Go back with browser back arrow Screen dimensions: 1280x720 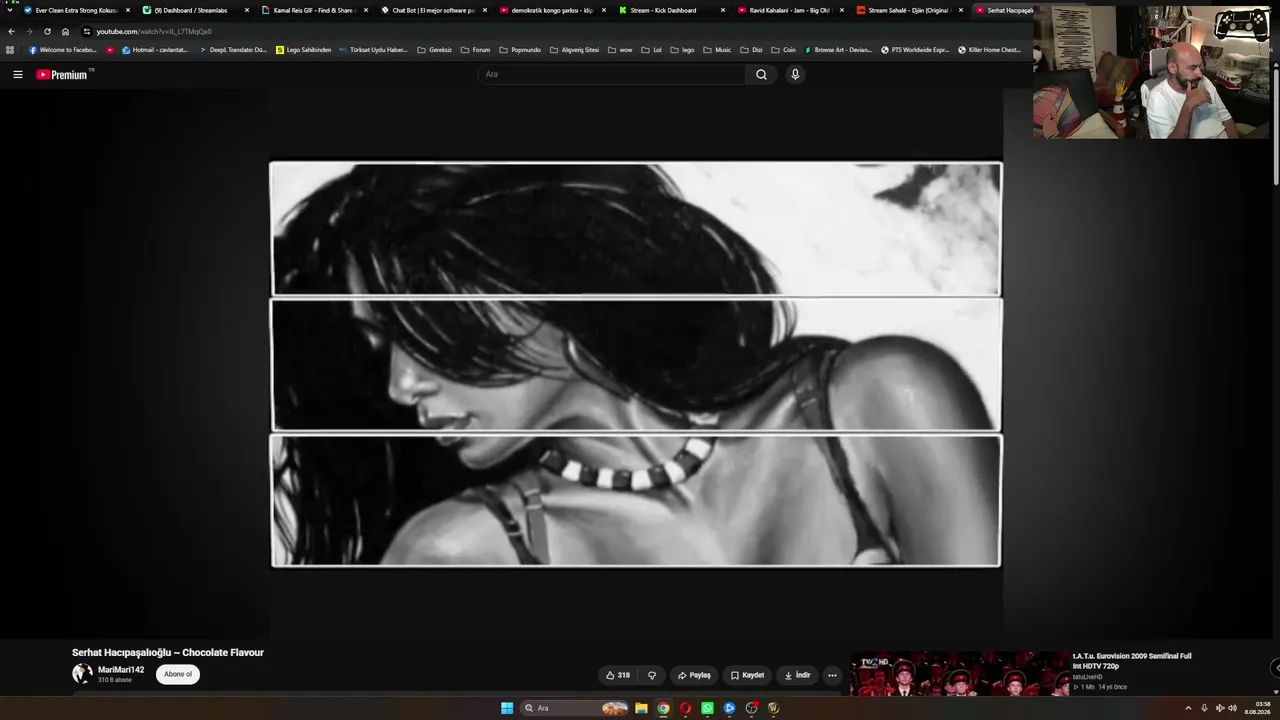coord(11,31)
